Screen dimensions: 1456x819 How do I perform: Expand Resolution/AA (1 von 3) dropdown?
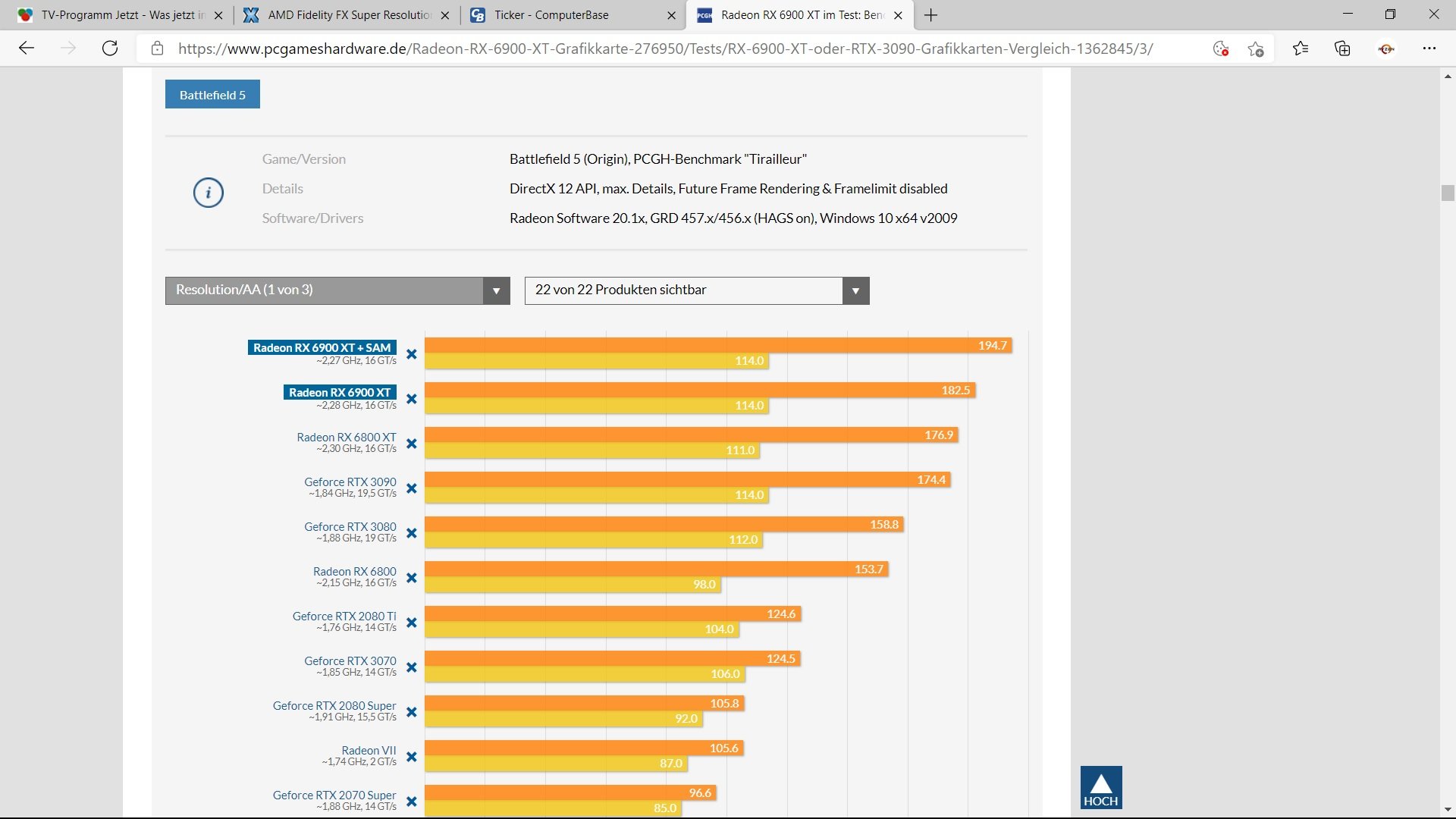click(337, 290)
